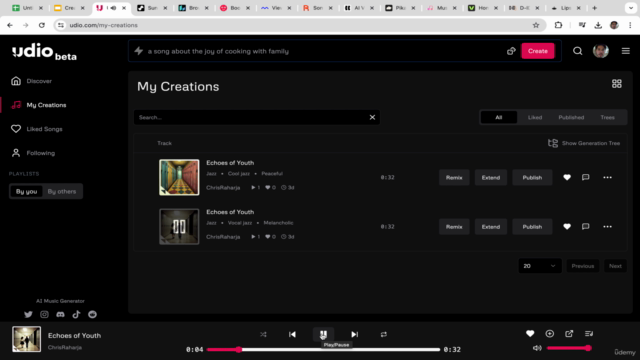Select the Published filter tab
This screenshot has height=360, width=640.
point(571,117)
